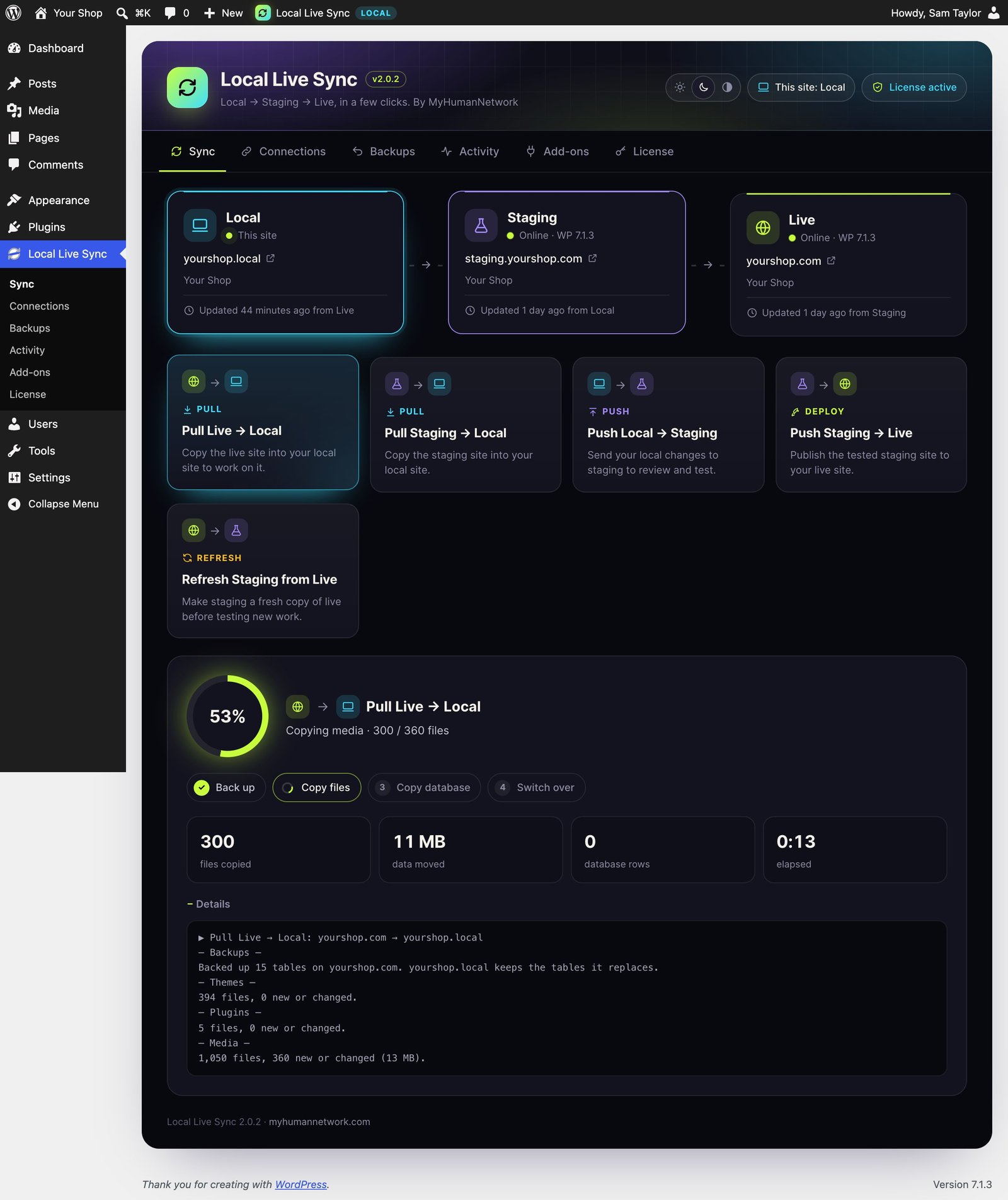Click the Media sidebar icon
The image size is (1008, 1200).
tap(14, 111)
